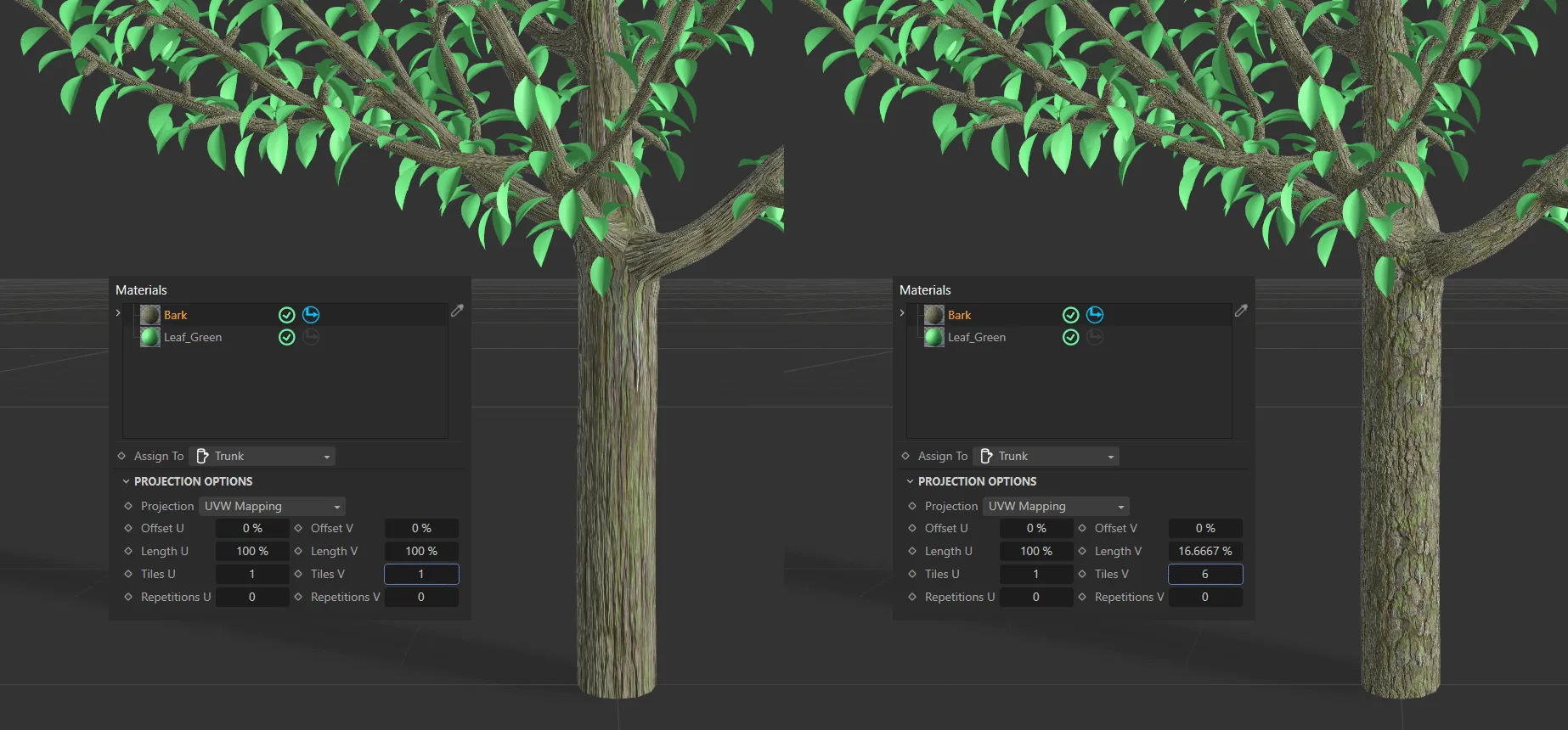Click the eyedropper icon in left Materials panel
Screen dimensions: 1568x730
pyautogui.click(x=457, y=311)
